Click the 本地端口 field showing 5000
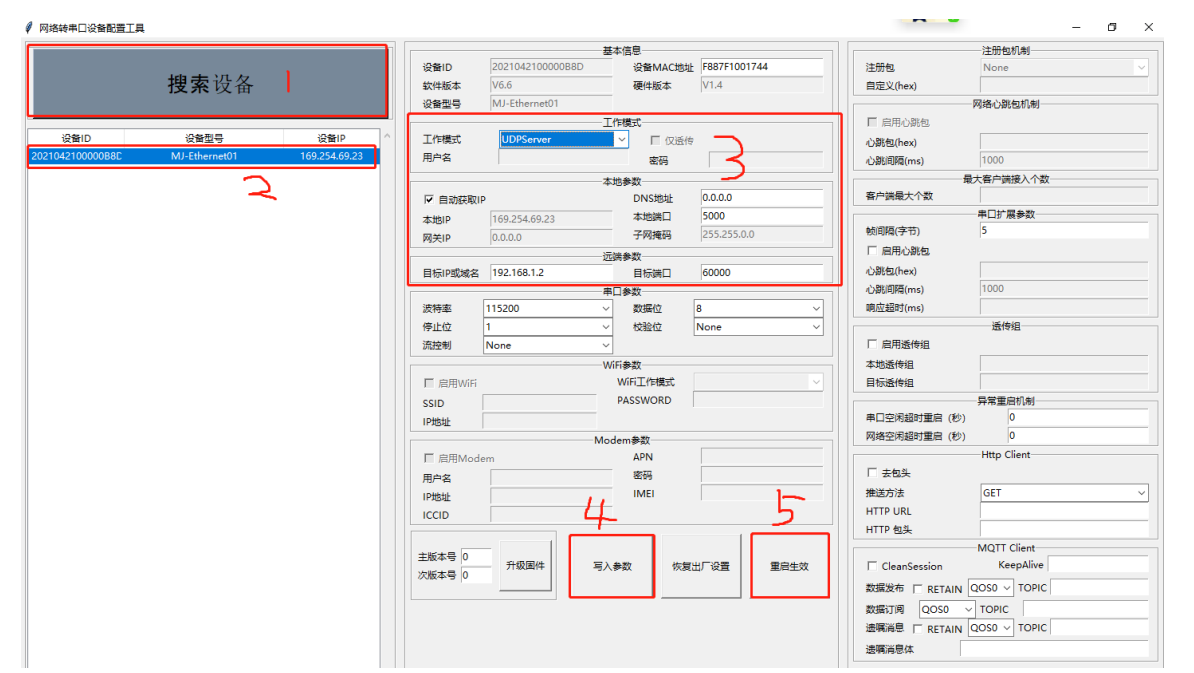The image size is (1194, 673). pos(761,216)
